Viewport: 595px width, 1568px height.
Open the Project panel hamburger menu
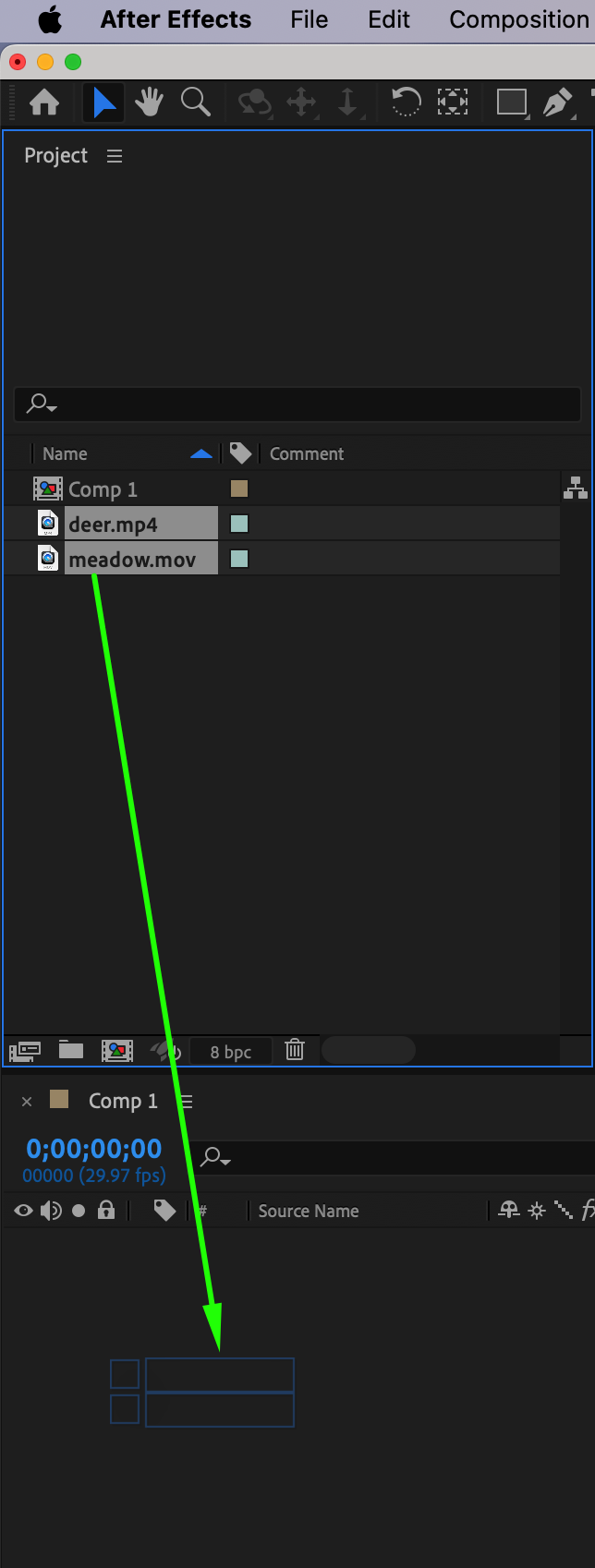click(115, 156)
